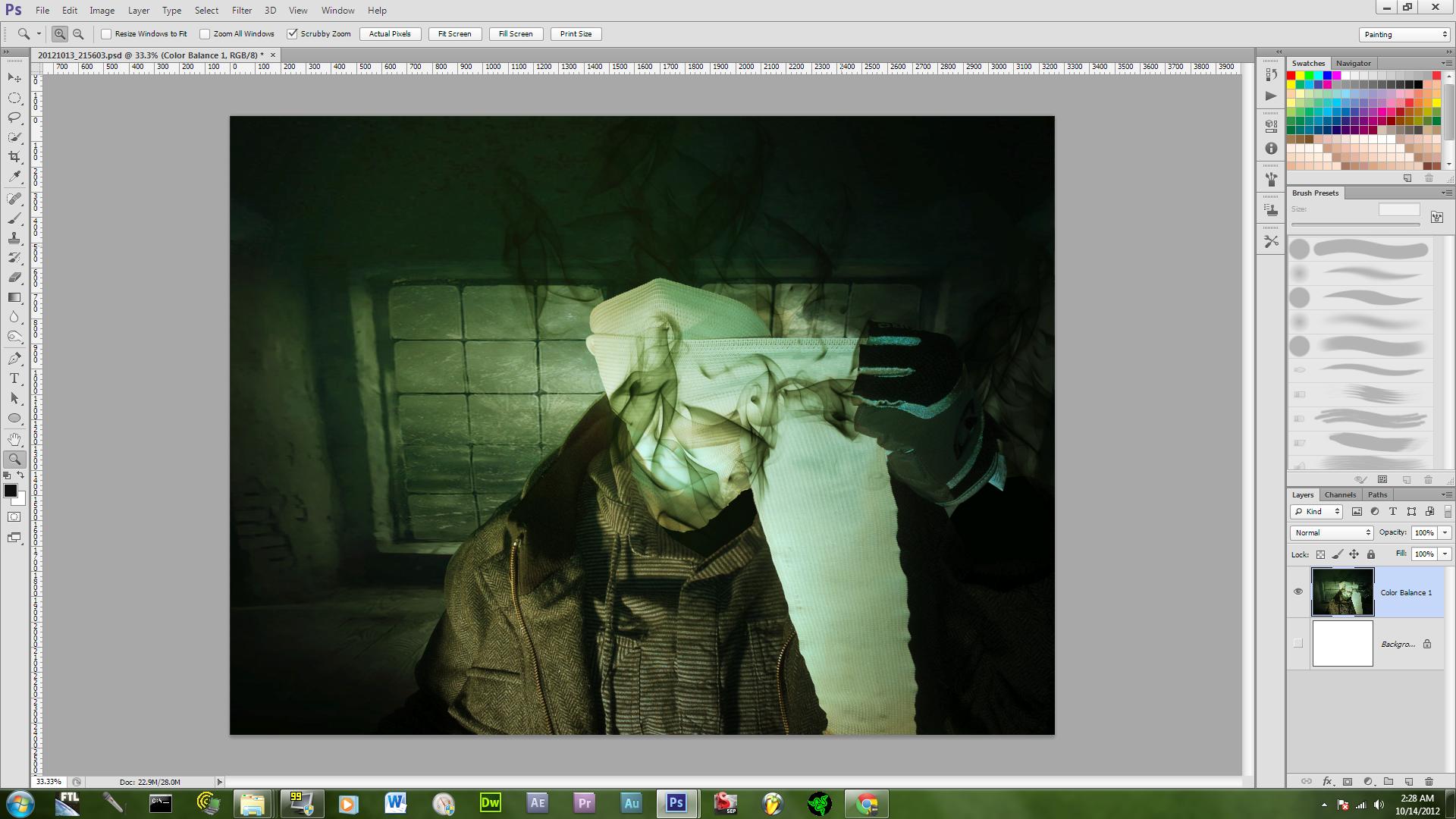This screenshot has width=1456, height=819.
Task: Select the Hand tool
Action: (x=14, y=439)
